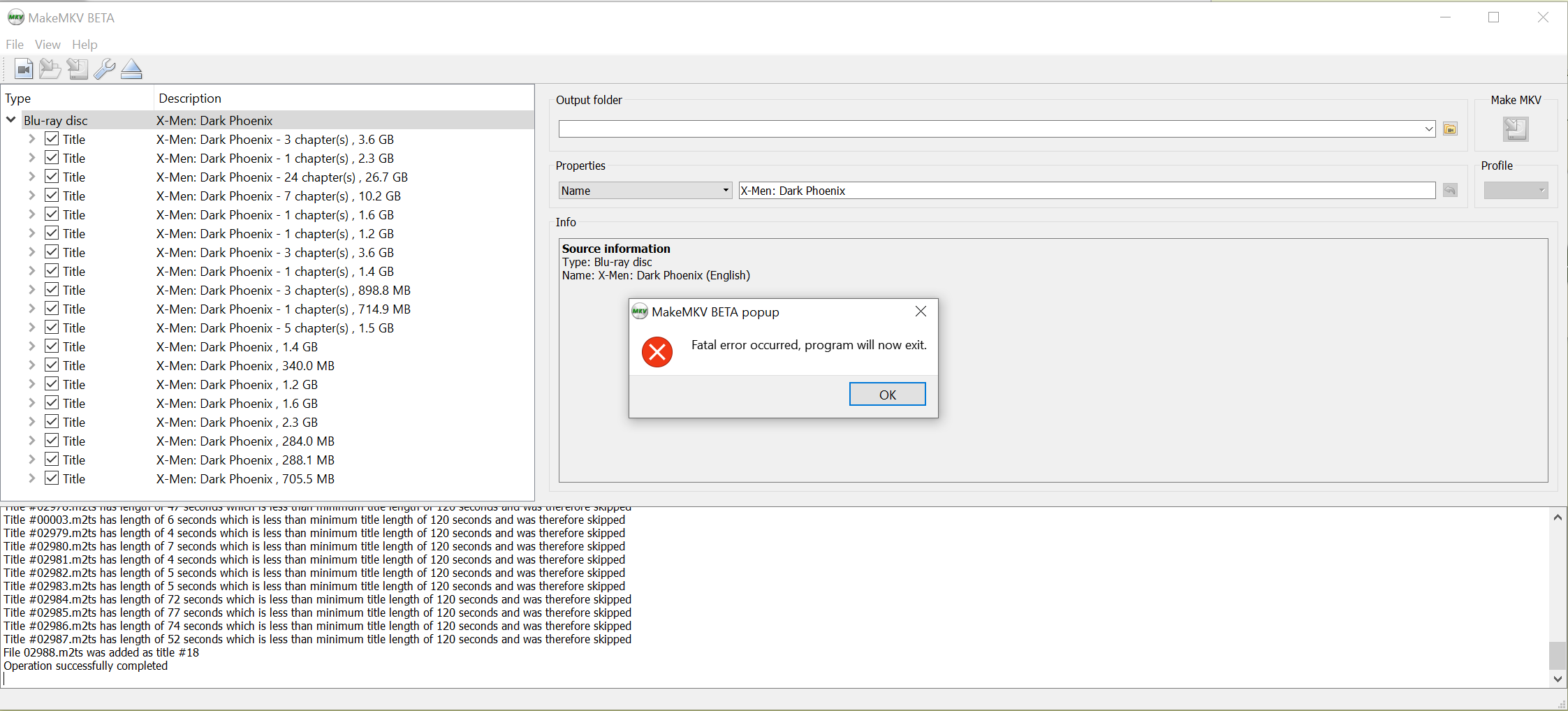
Task: Click OK in the fatal error popup
Action: pos(887,394)
